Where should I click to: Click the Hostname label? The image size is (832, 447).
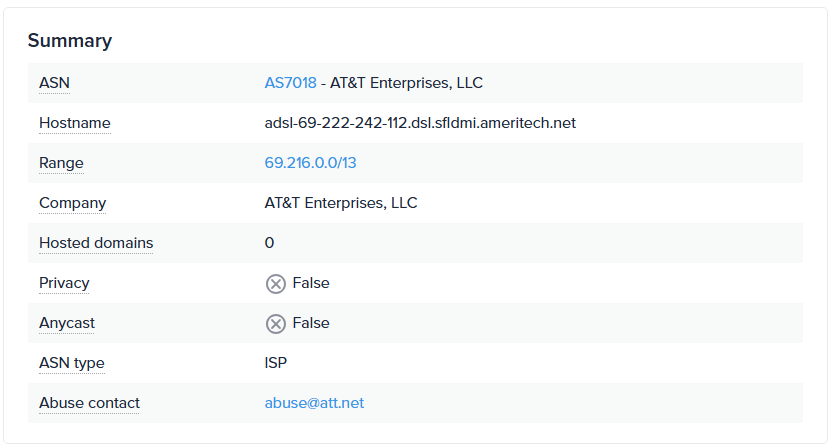74,123
